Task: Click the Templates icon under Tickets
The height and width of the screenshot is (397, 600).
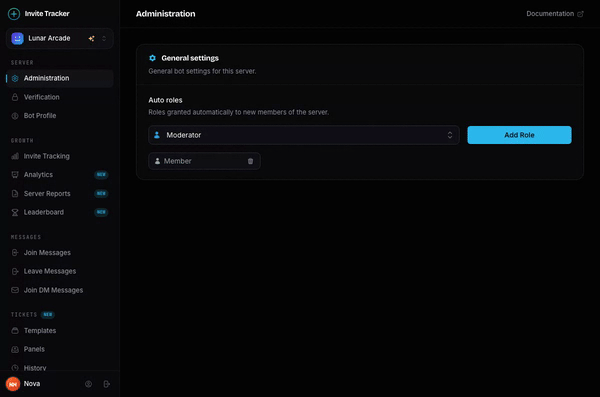Action: (x=15, y=331)
